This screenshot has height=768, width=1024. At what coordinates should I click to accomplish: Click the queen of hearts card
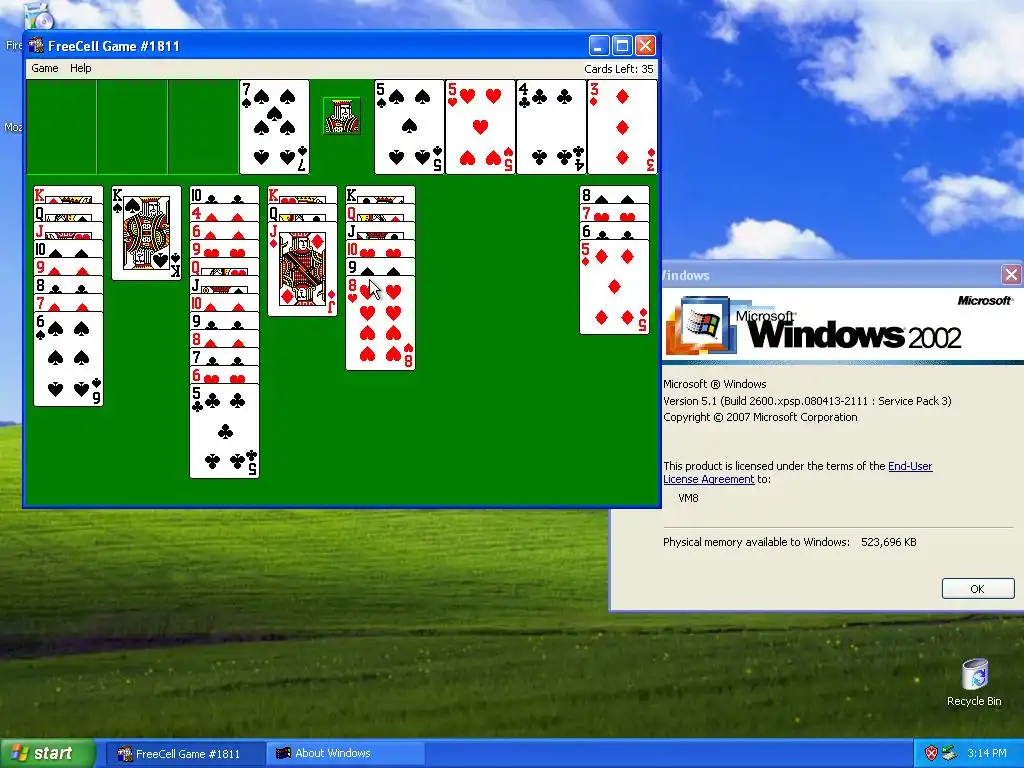click(224, 267)
